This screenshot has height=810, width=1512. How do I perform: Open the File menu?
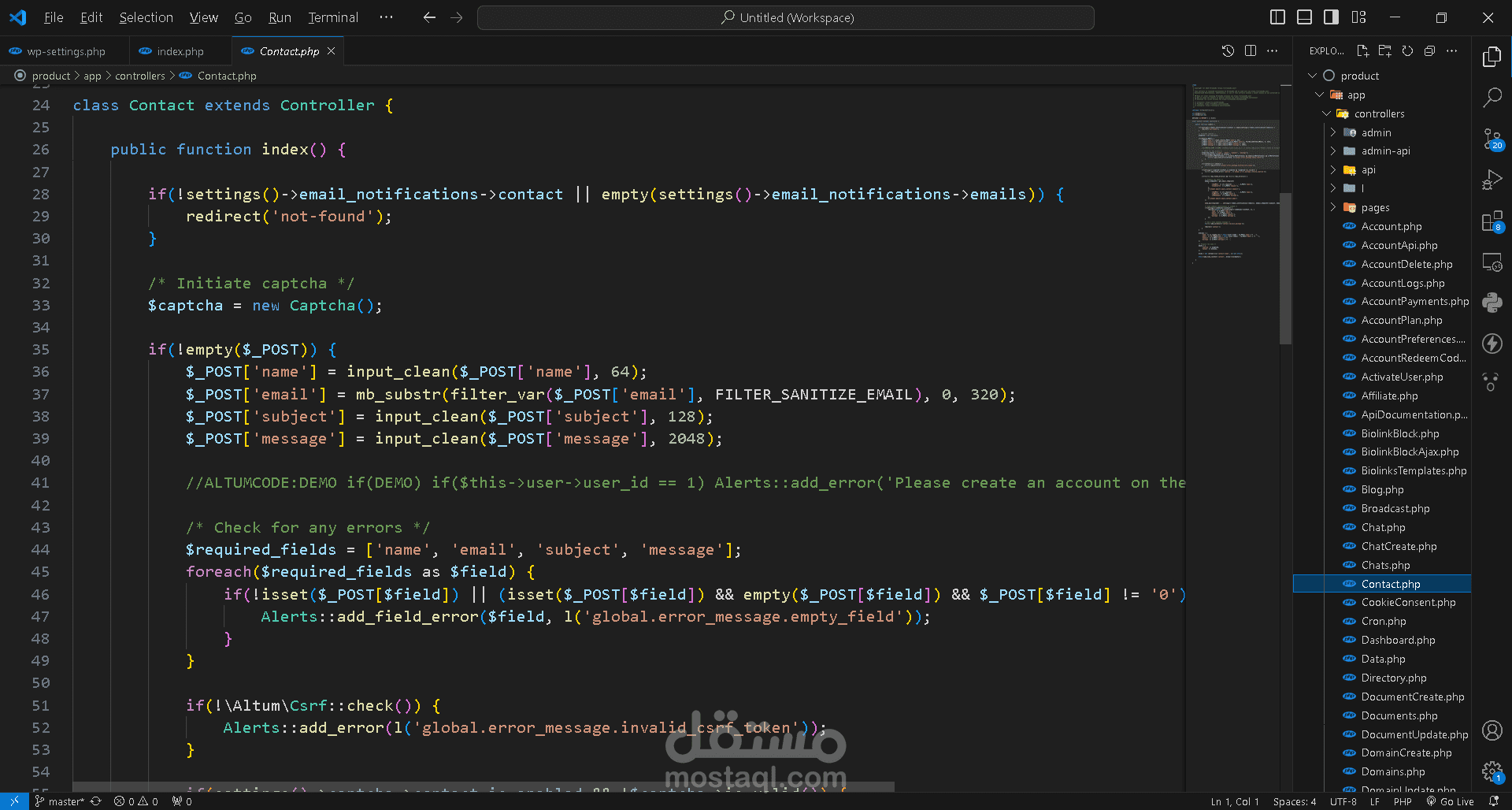[x=54, y=17]
